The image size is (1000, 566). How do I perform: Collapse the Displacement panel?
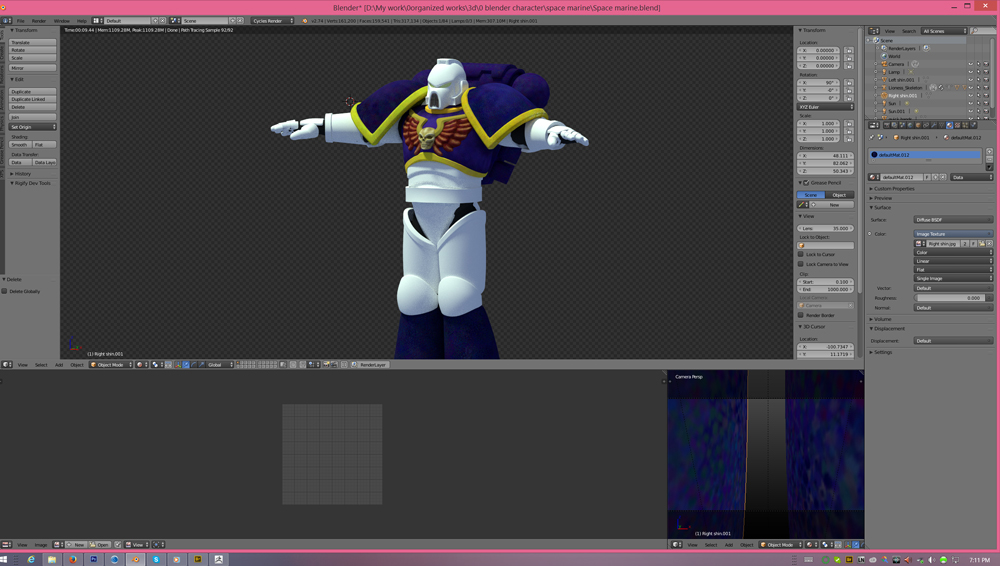(887, 328)
